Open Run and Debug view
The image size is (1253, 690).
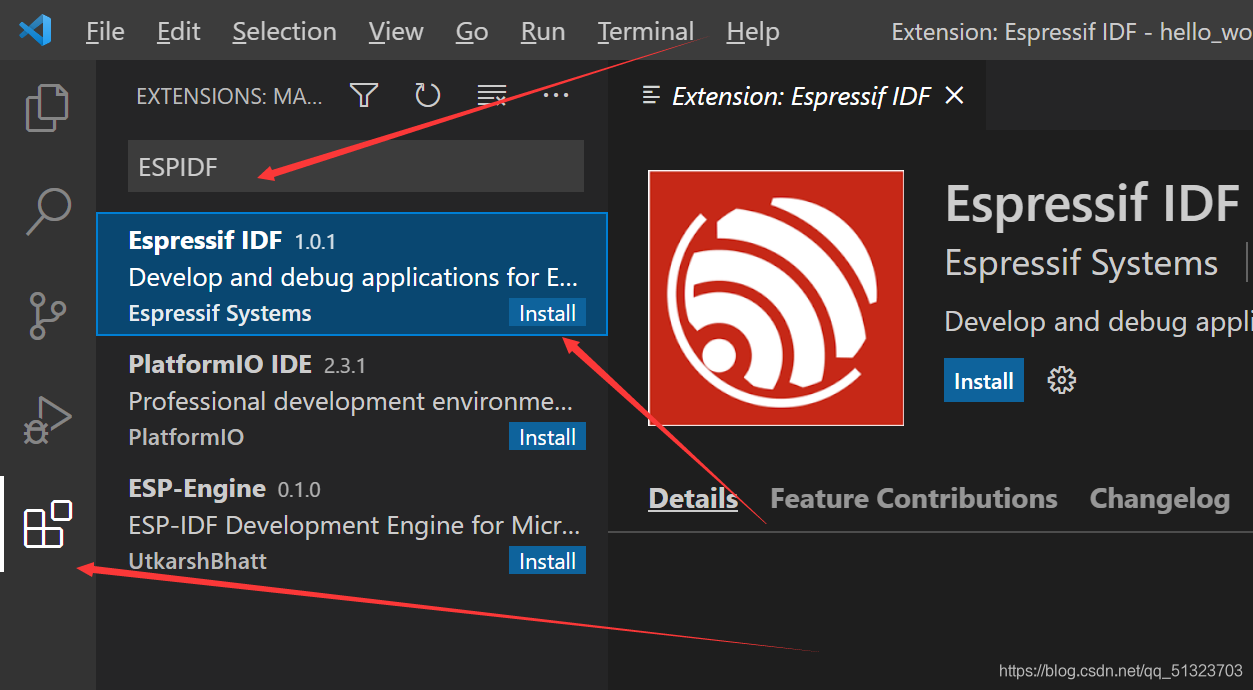point(47,420)
